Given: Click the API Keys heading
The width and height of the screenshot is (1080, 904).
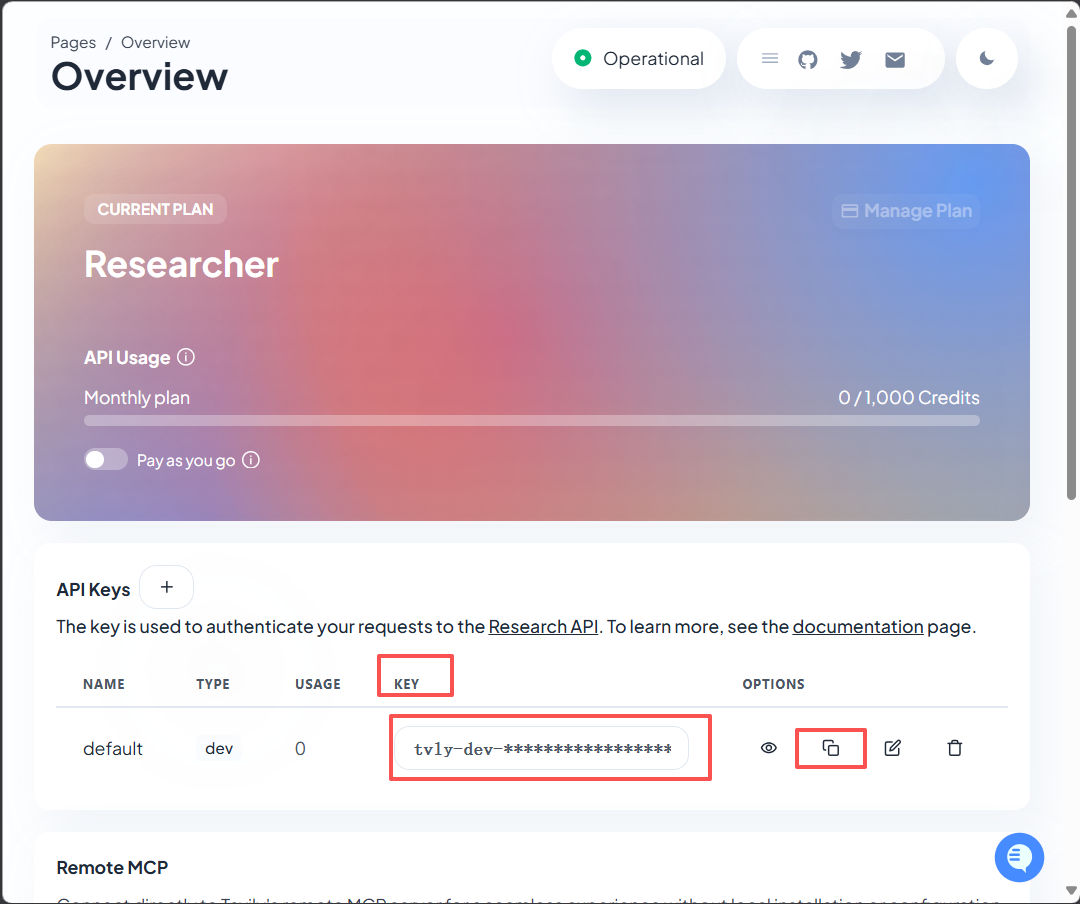Looking at the screenshot, I should pos(94,590).
